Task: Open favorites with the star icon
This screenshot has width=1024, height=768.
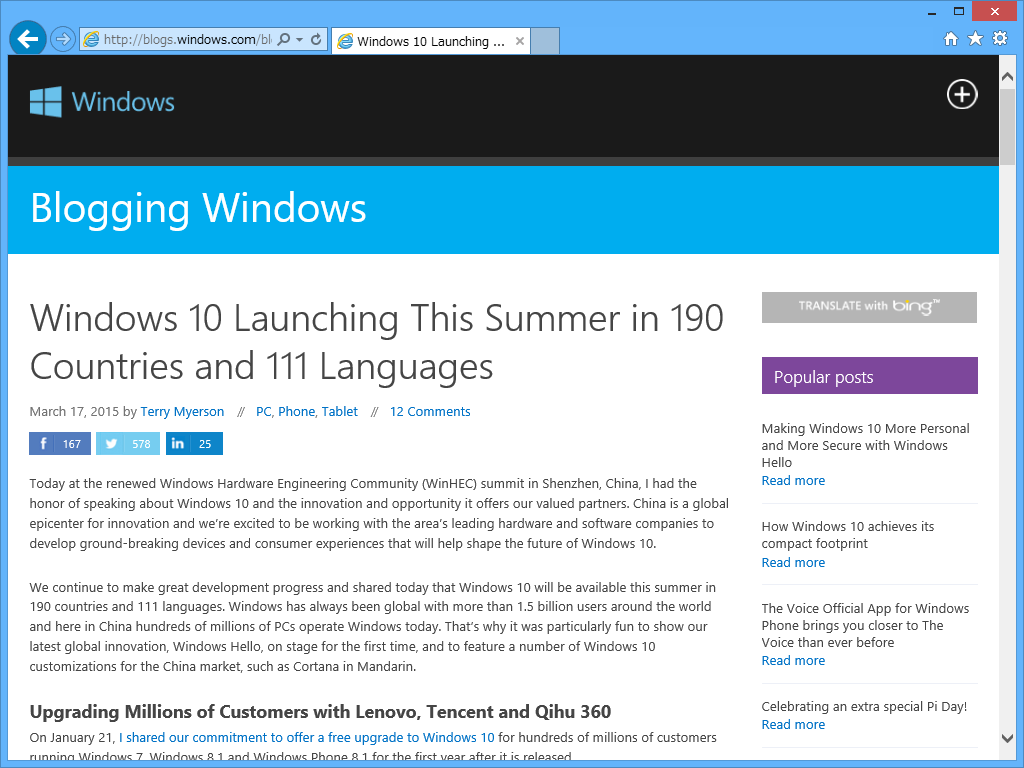Action: point(975,40)
